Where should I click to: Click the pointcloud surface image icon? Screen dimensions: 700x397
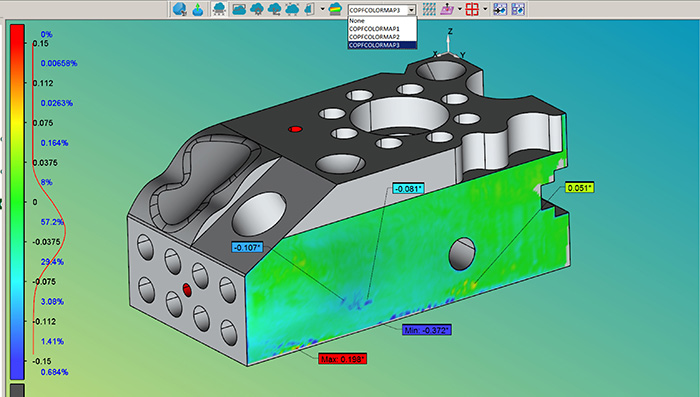(239, 9)
